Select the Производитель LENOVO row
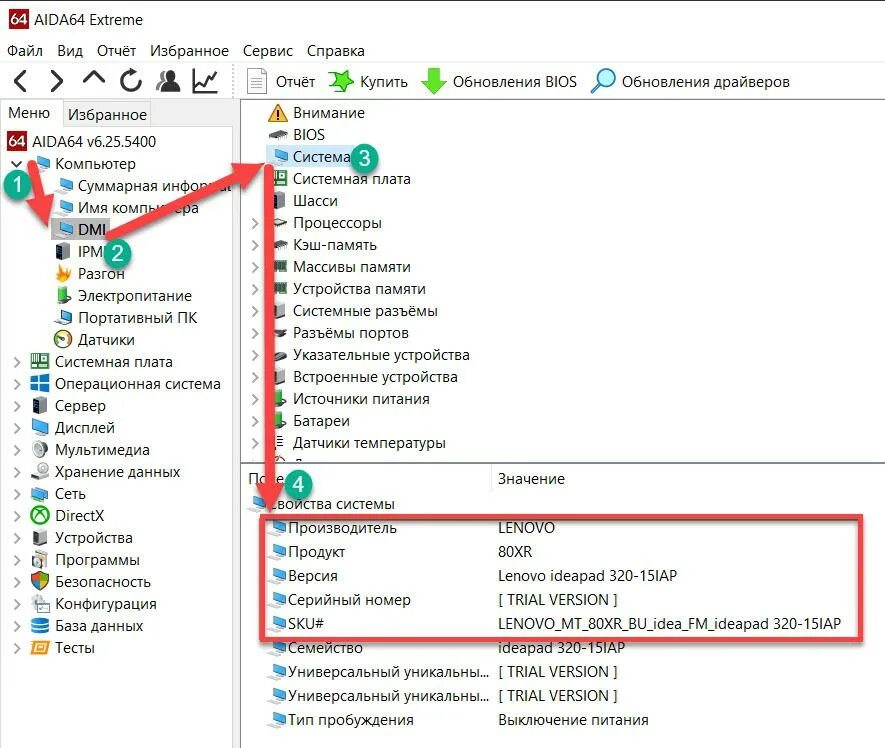 tap(562, 528)
